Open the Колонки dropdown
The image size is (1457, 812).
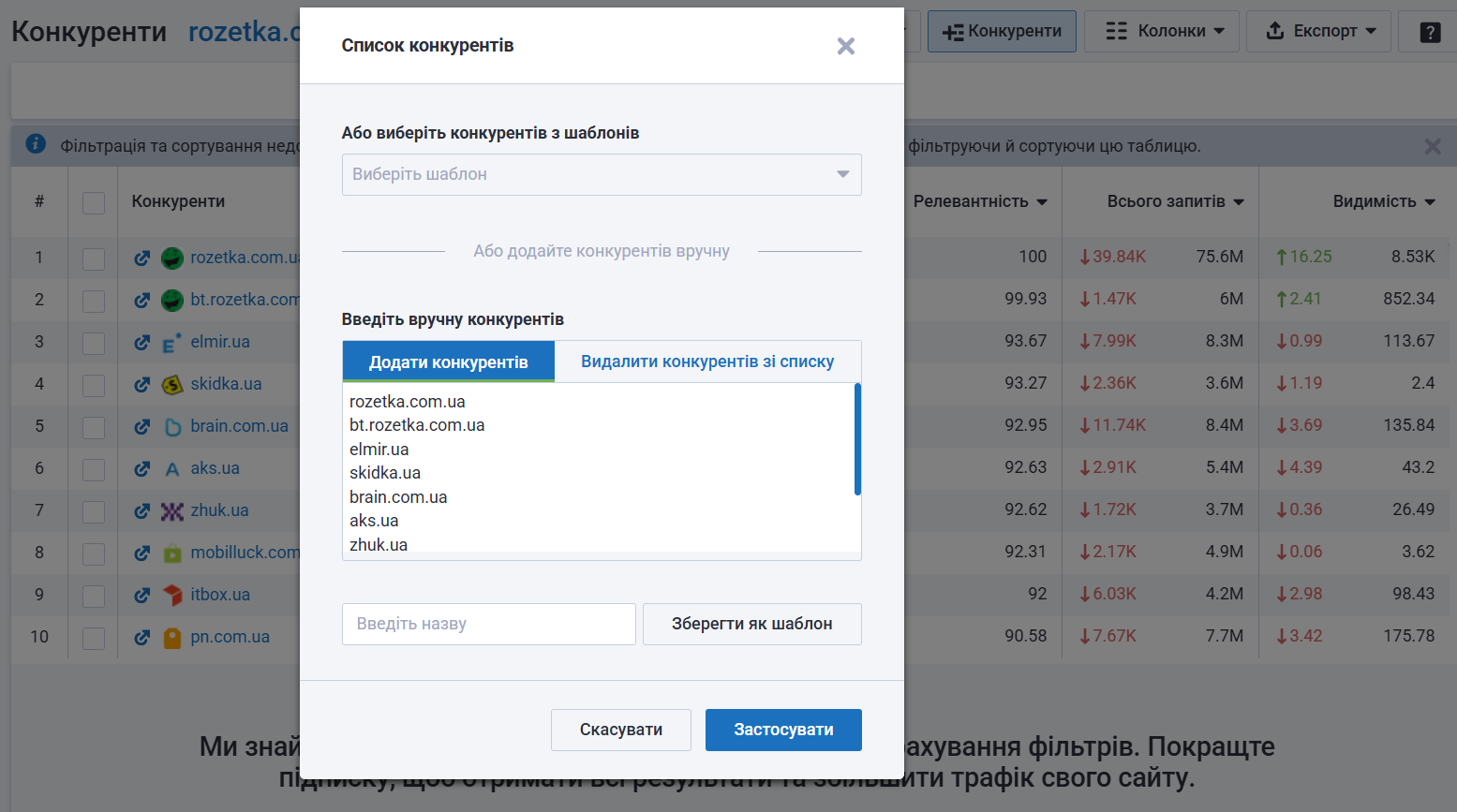[x=1162, y=31]
